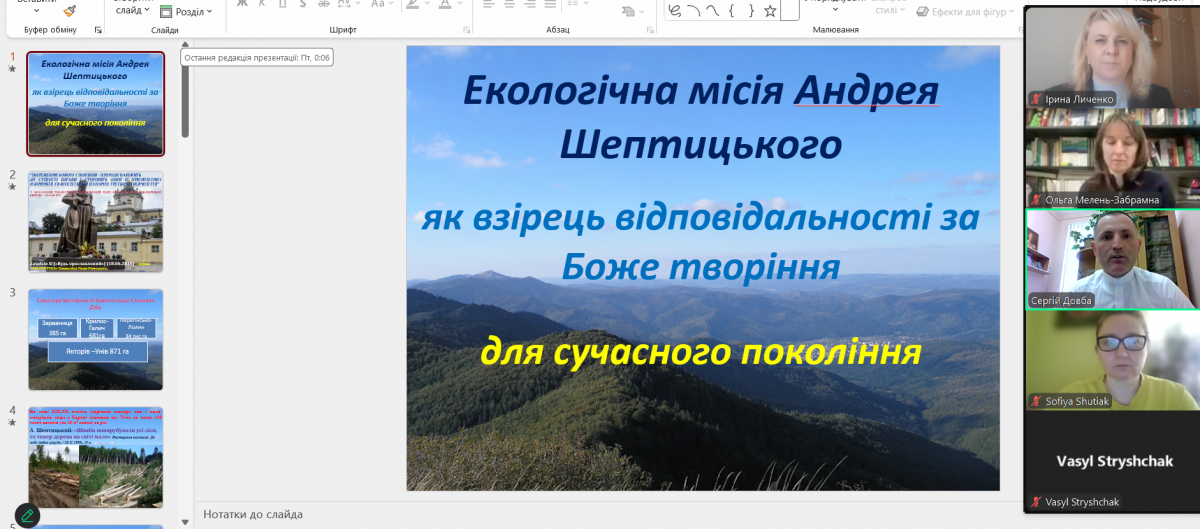The image size is (1200, 529).
Task: Click the green pen annotation button
Action: point(26,516)
